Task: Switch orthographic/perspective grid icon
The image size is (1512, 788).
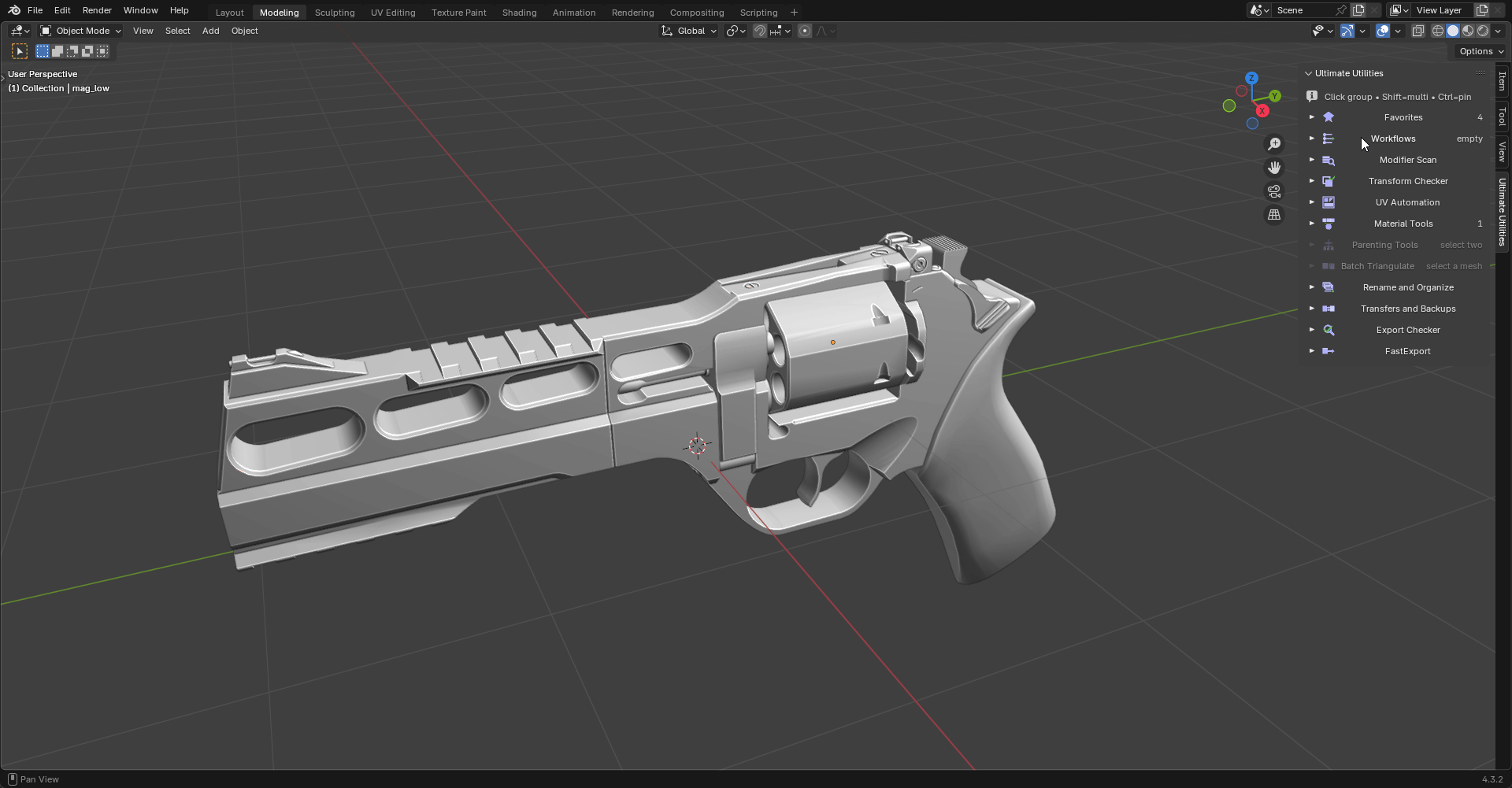Action: pyautogui.click(x=1273, y=215)
